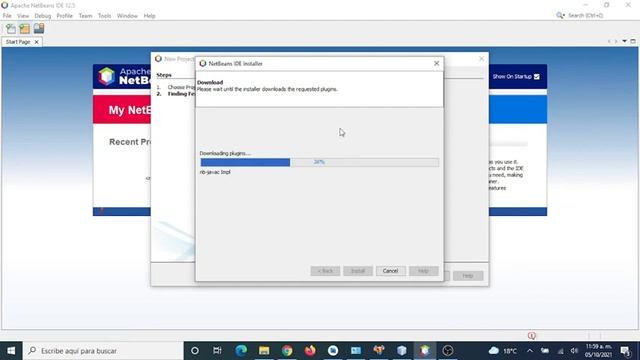Click the weather widget showing 18°C
Screen dimensions: 640x360
coord(503,351)
